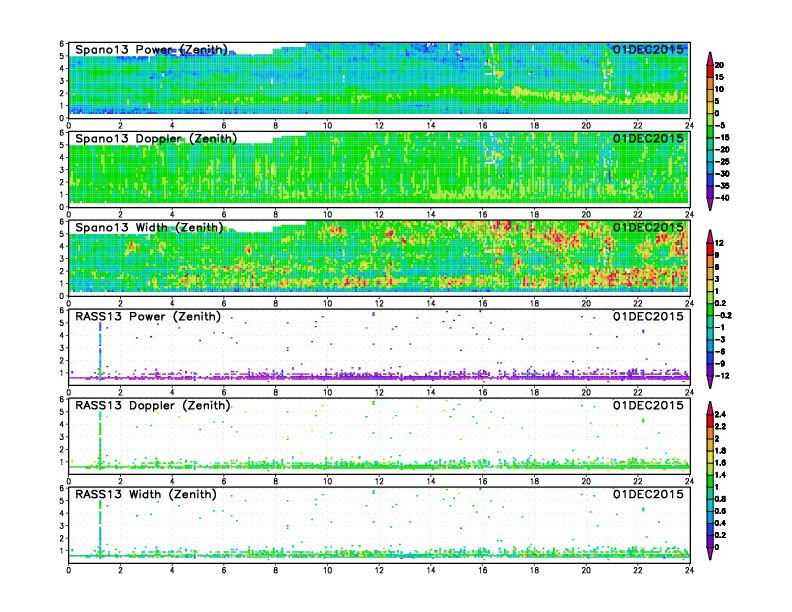Click the green swatch between 0.2 and -0.2 on colorbar

(x=710, y=310)
